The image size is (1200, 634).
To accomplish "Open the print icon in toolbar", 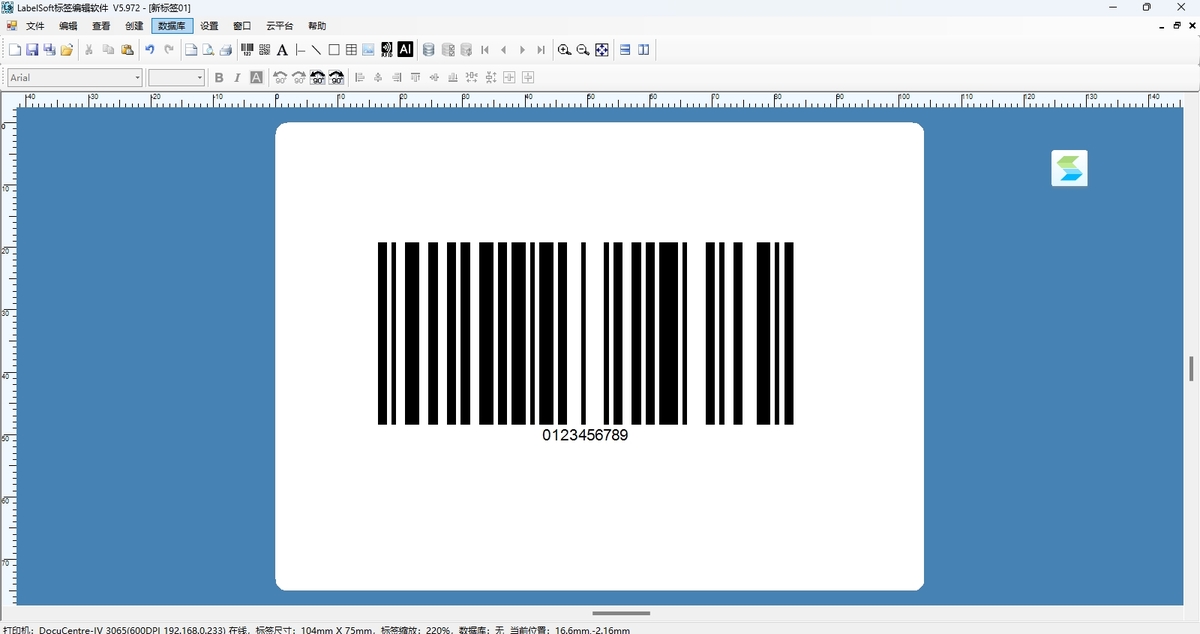I will 226,50.
